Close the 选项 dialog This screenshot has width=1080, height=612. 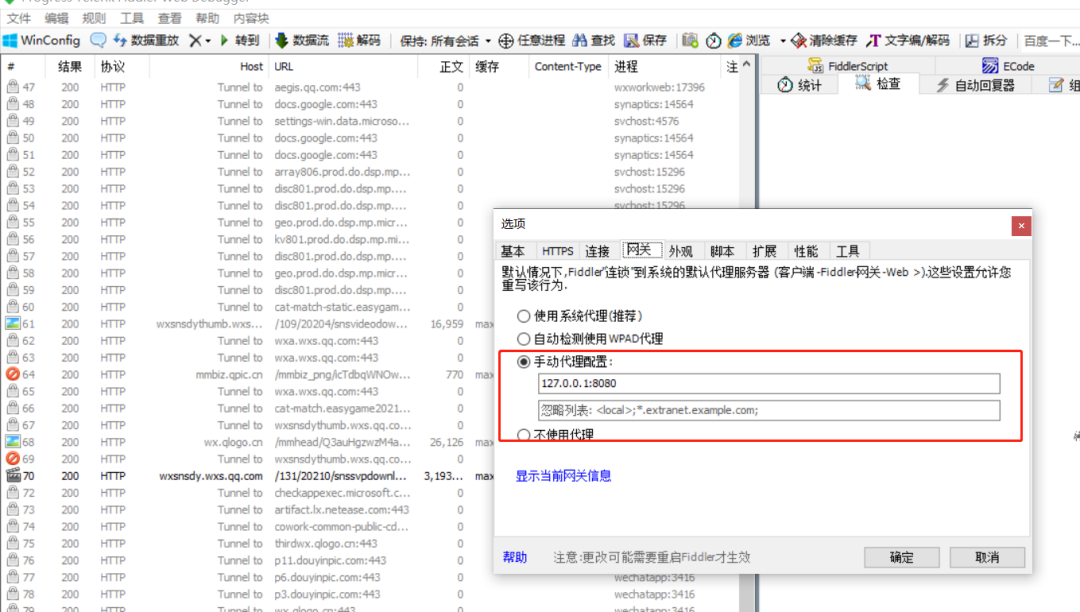(x=1021, y=226)
